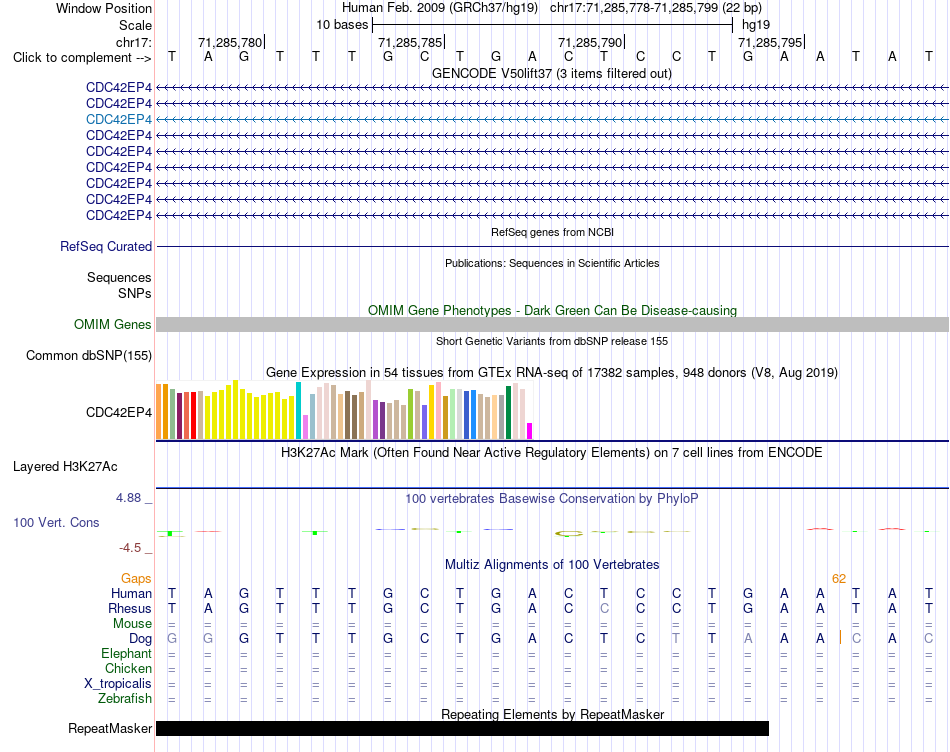Click the 'Sequences' track label
The image size is (950, 752).
119,278
